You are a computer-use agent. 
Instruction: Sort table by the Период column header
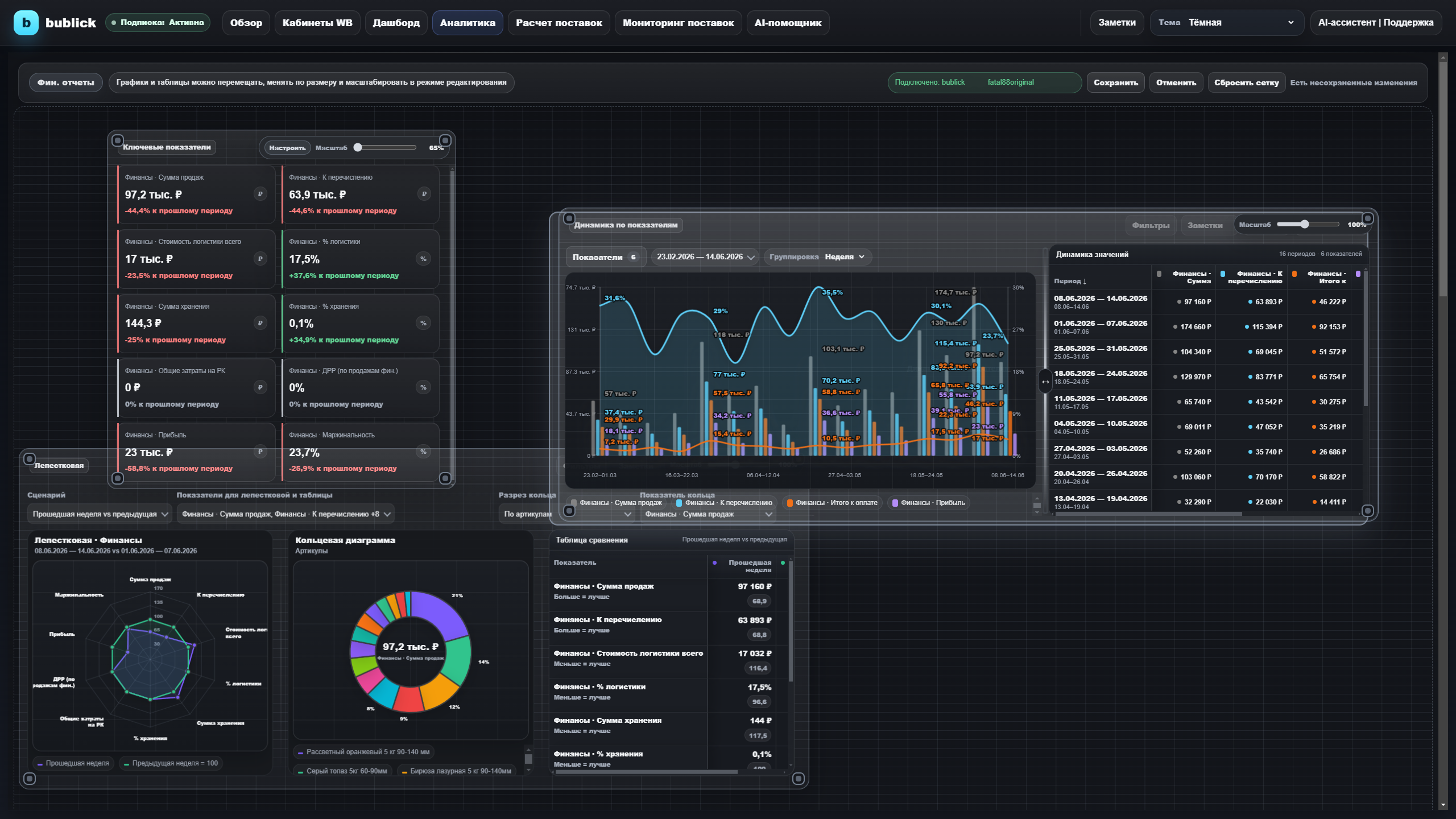tap(1070, 281)
